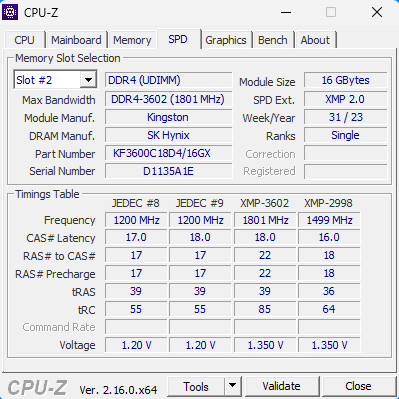Click JEDEC #8 frequency 1200 MHz cell

click(136, 220)
